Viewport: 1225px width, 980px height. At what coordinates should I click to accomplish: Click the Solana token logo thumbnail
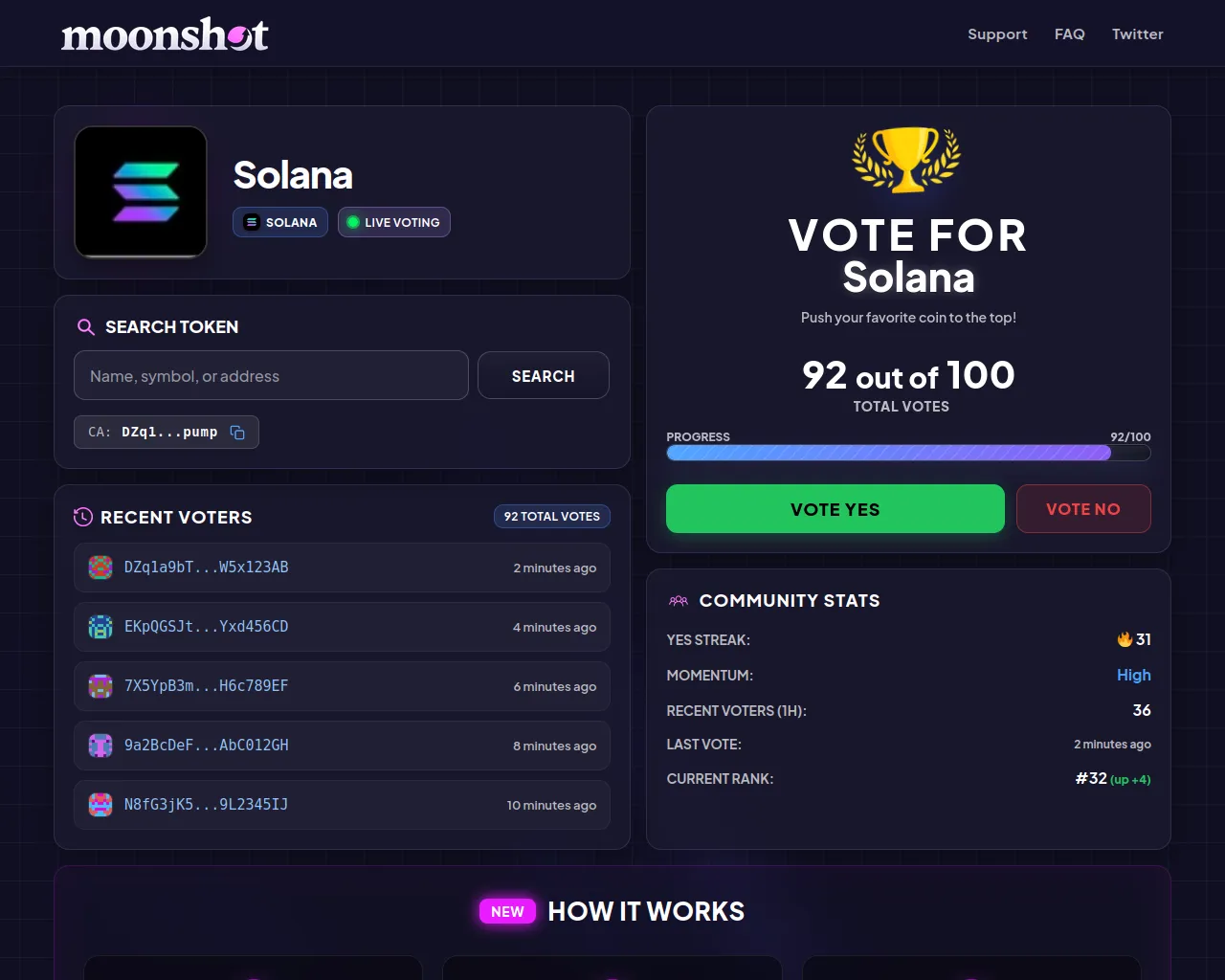point(141,192)
